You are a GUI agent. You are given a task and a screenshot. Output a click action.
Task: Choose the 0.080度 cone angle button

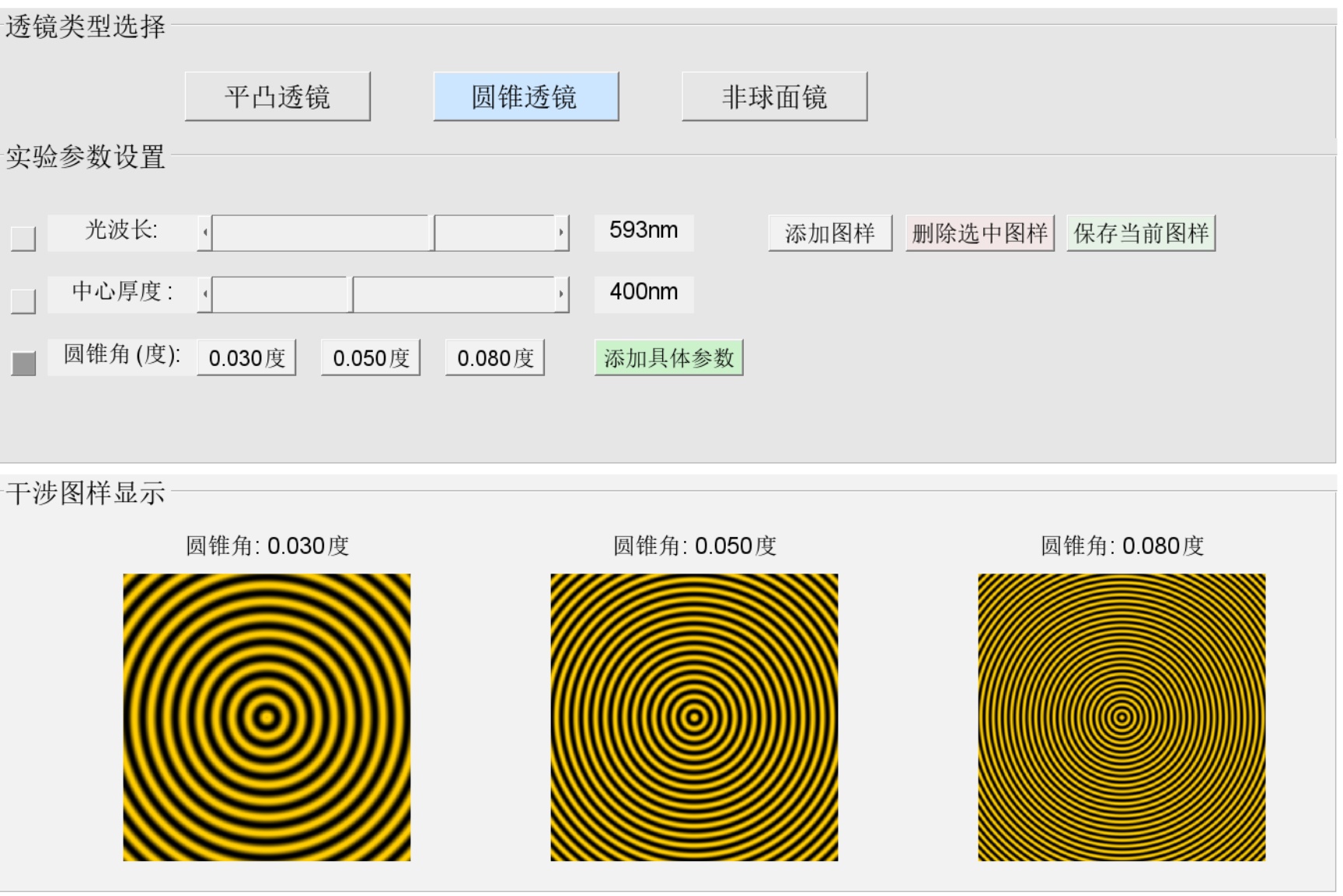(495, 358)
